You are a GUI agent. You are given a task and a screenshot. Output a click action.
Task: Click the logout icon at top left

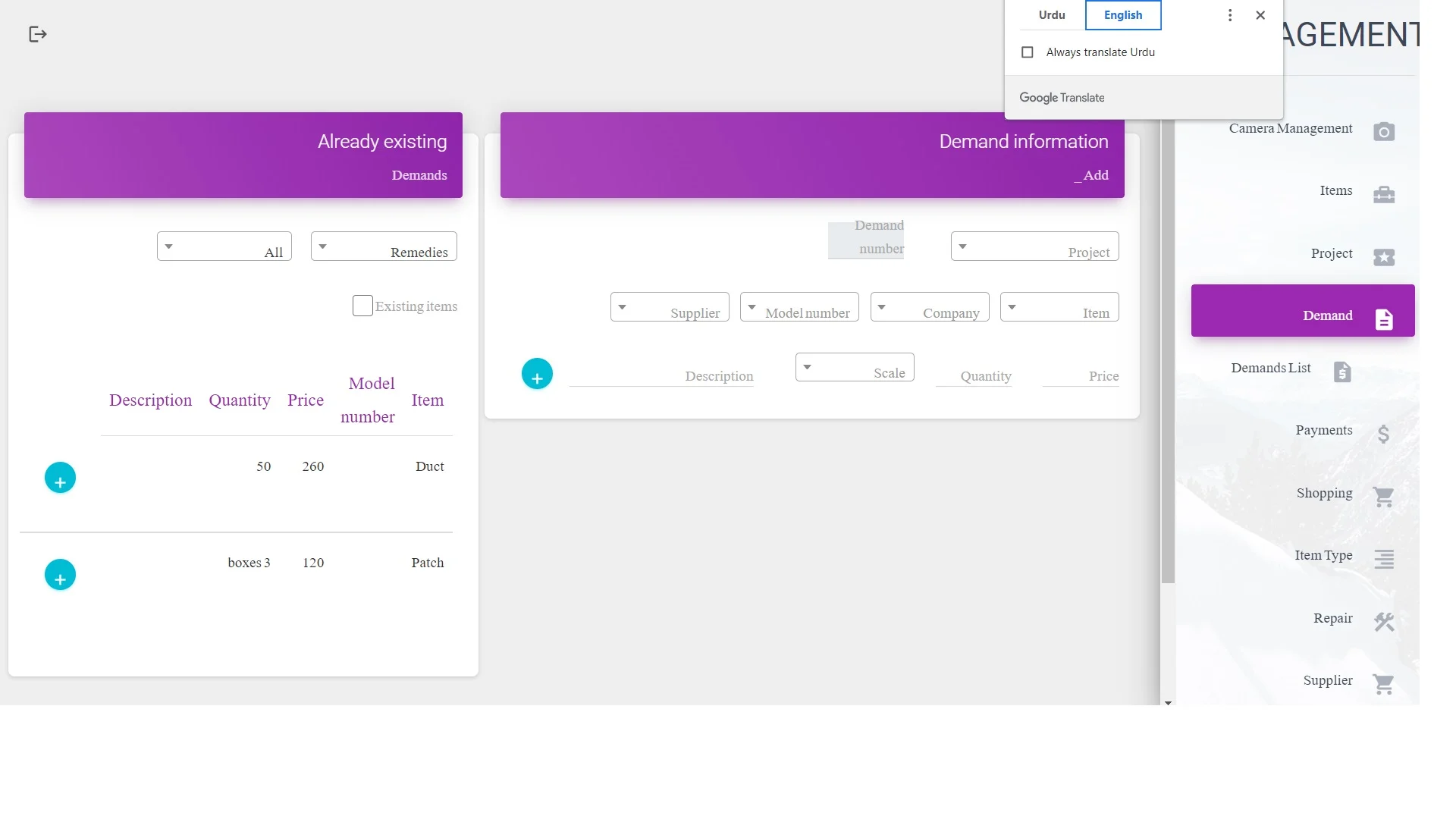pos(37,34)
